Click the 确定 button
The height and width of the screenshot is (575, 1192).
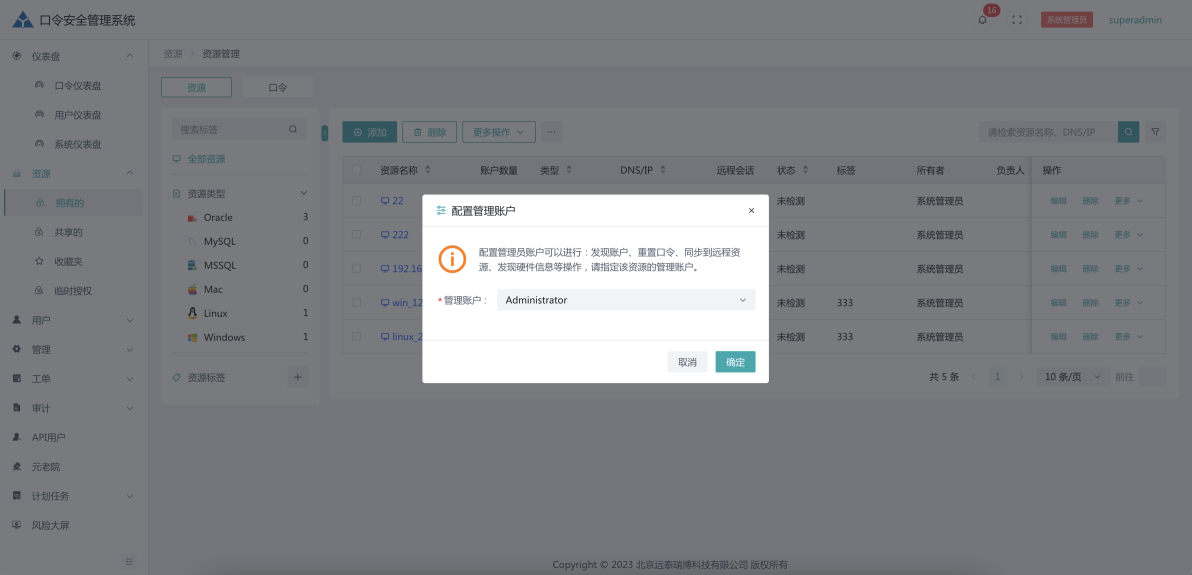pos(735,362)
